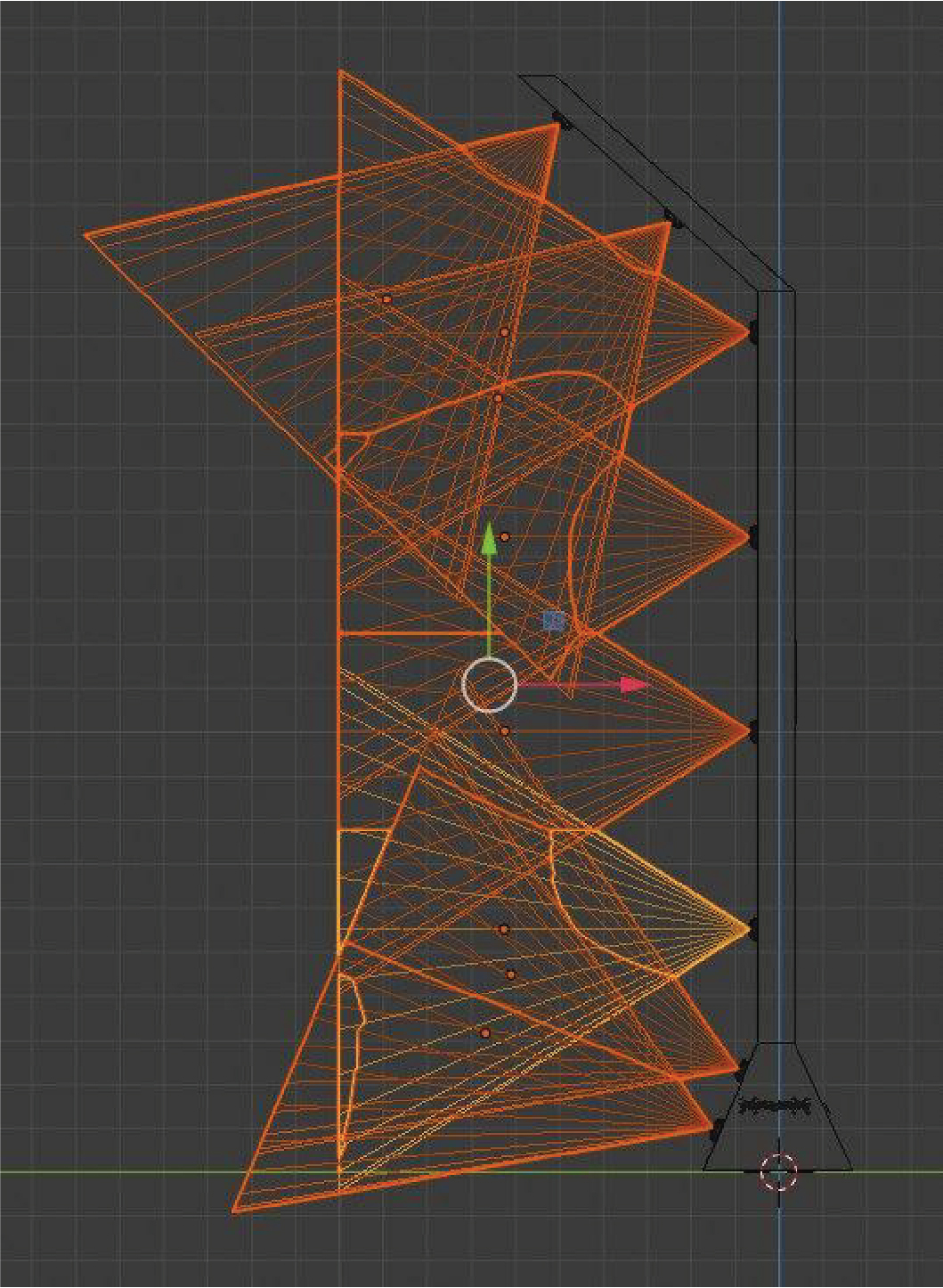
Task: Click the blue square plane handle of gizmo
Action: point(554,621)
